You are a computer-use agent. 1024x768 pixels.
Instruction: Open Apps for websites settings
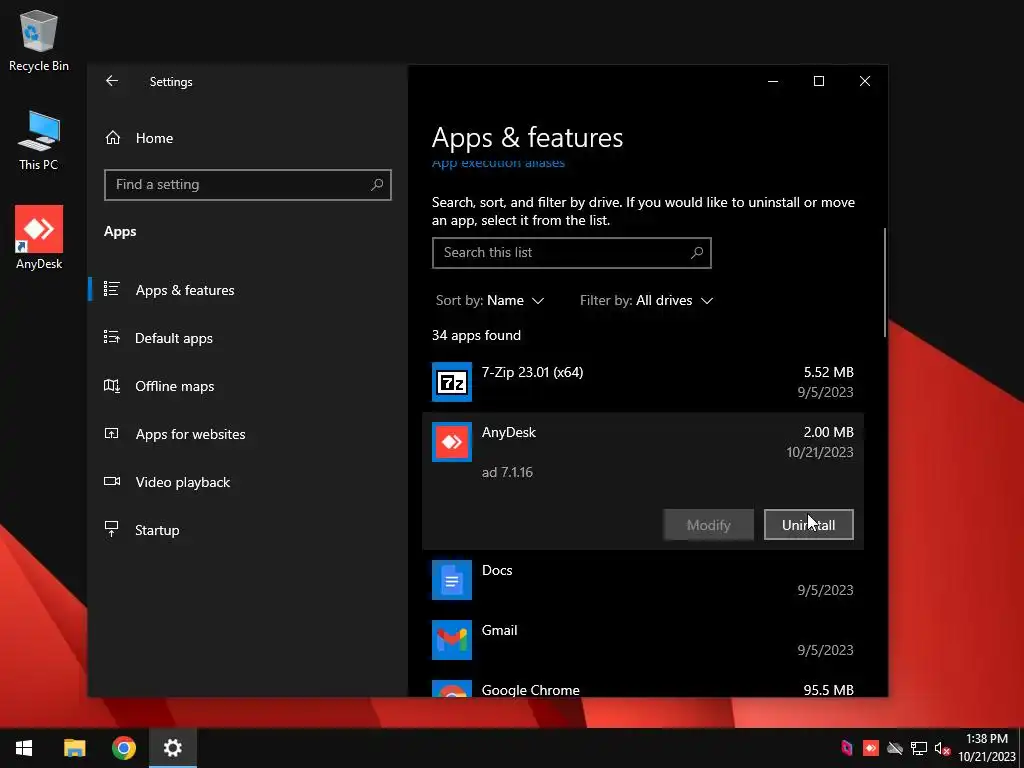[x=248, y=434]
